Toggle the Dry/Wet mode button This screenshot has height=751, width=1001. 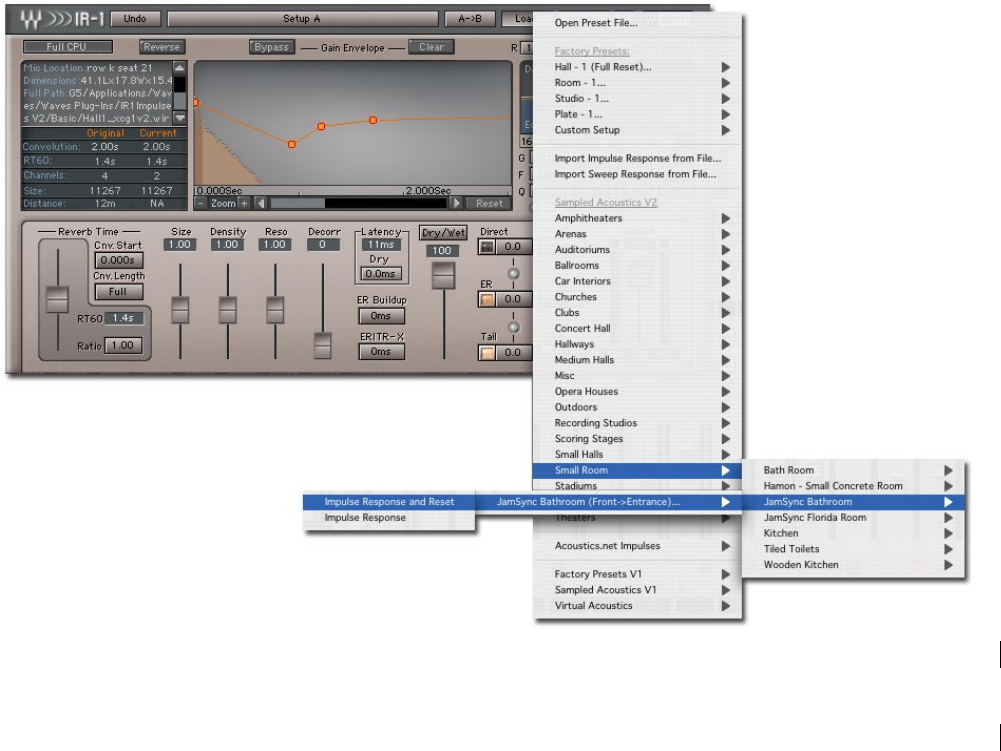coord(443,232)
